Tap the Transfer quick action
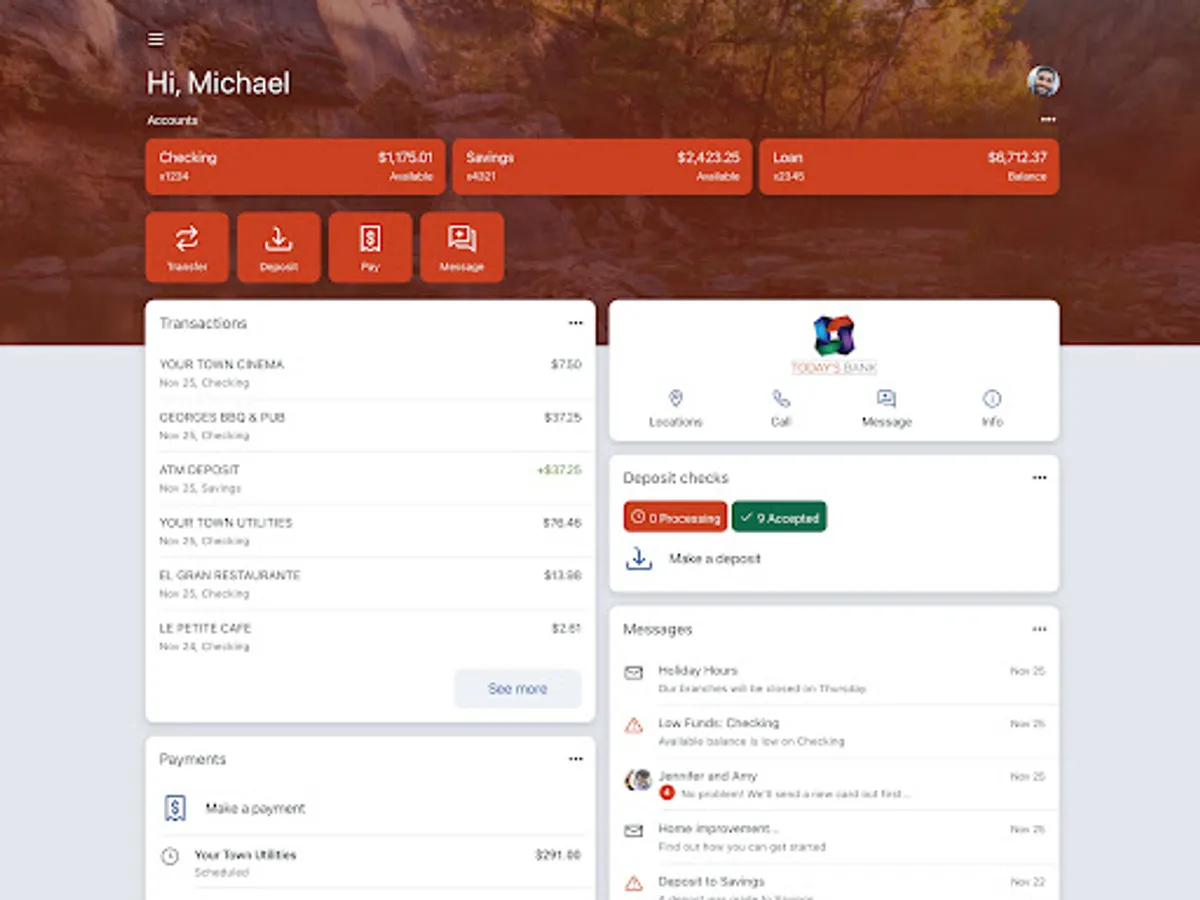The width and height of the screenshot is (1200, 900). point(187,247)
